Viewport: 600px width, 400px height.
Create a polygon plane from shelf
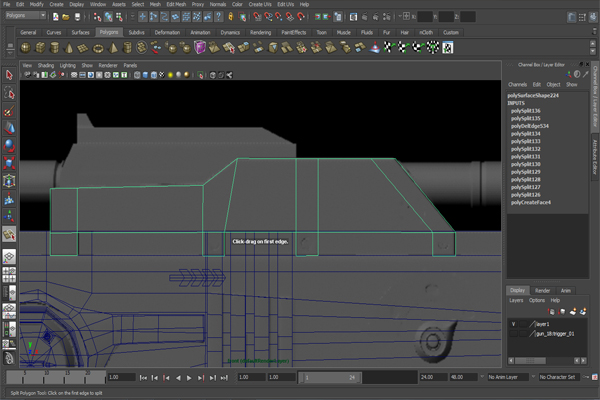pos(83,48)
